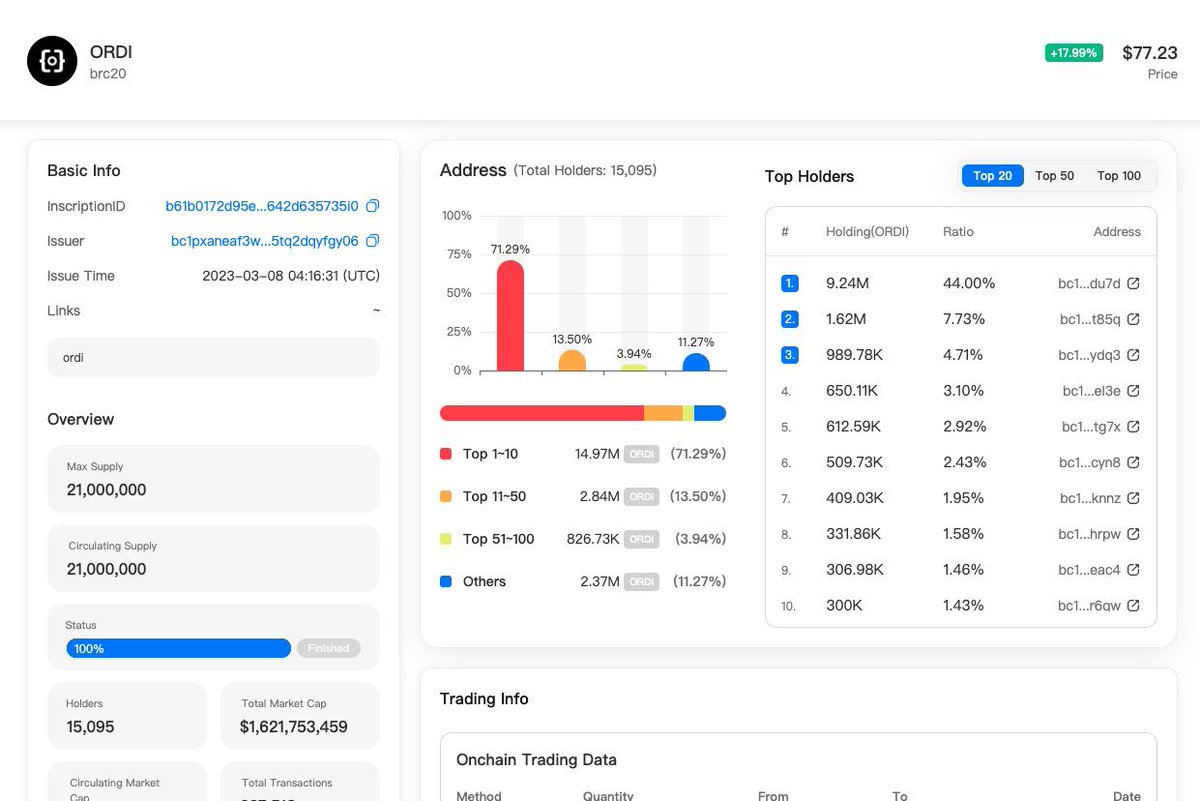
Task: Open external link for holder bc1...knnz
Action: (1133, 498)
